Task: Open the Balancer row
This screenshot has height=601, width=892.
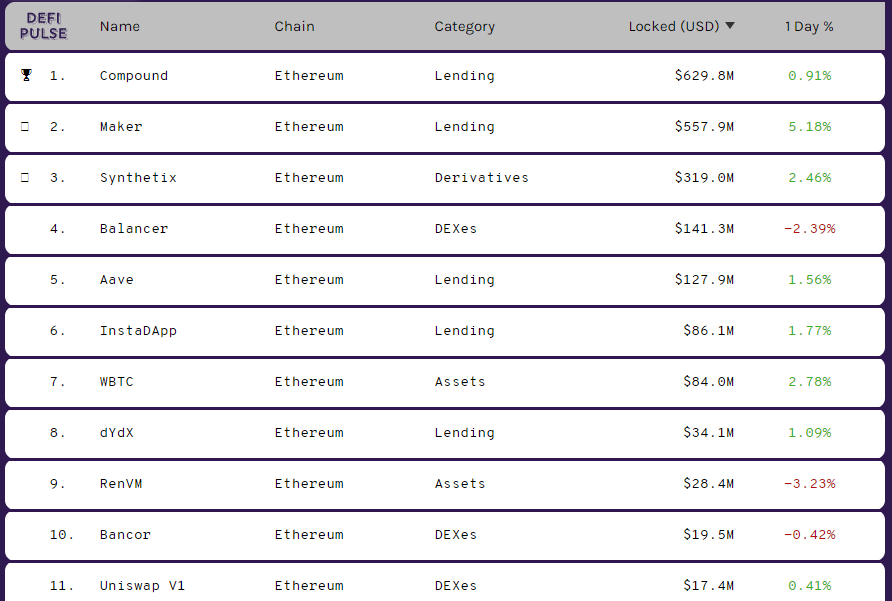Action: coord(445,229)
